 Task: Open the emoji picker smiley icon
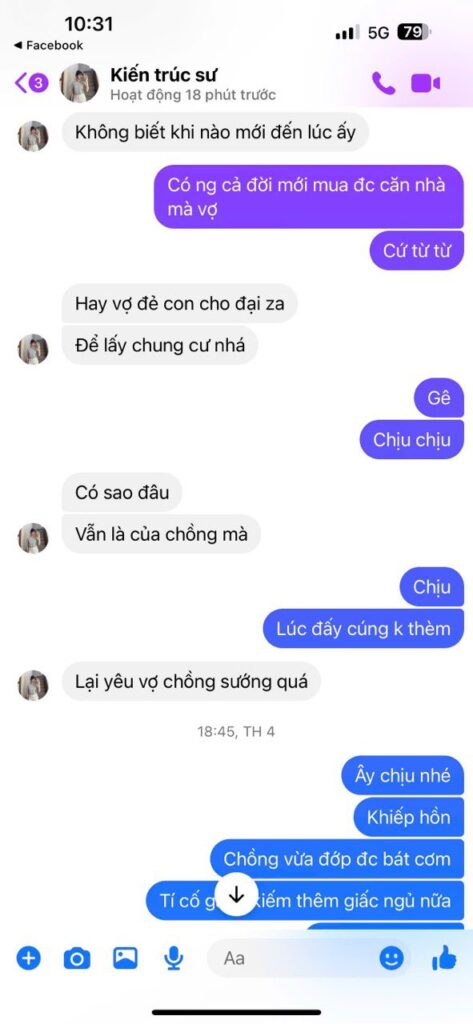391,958
